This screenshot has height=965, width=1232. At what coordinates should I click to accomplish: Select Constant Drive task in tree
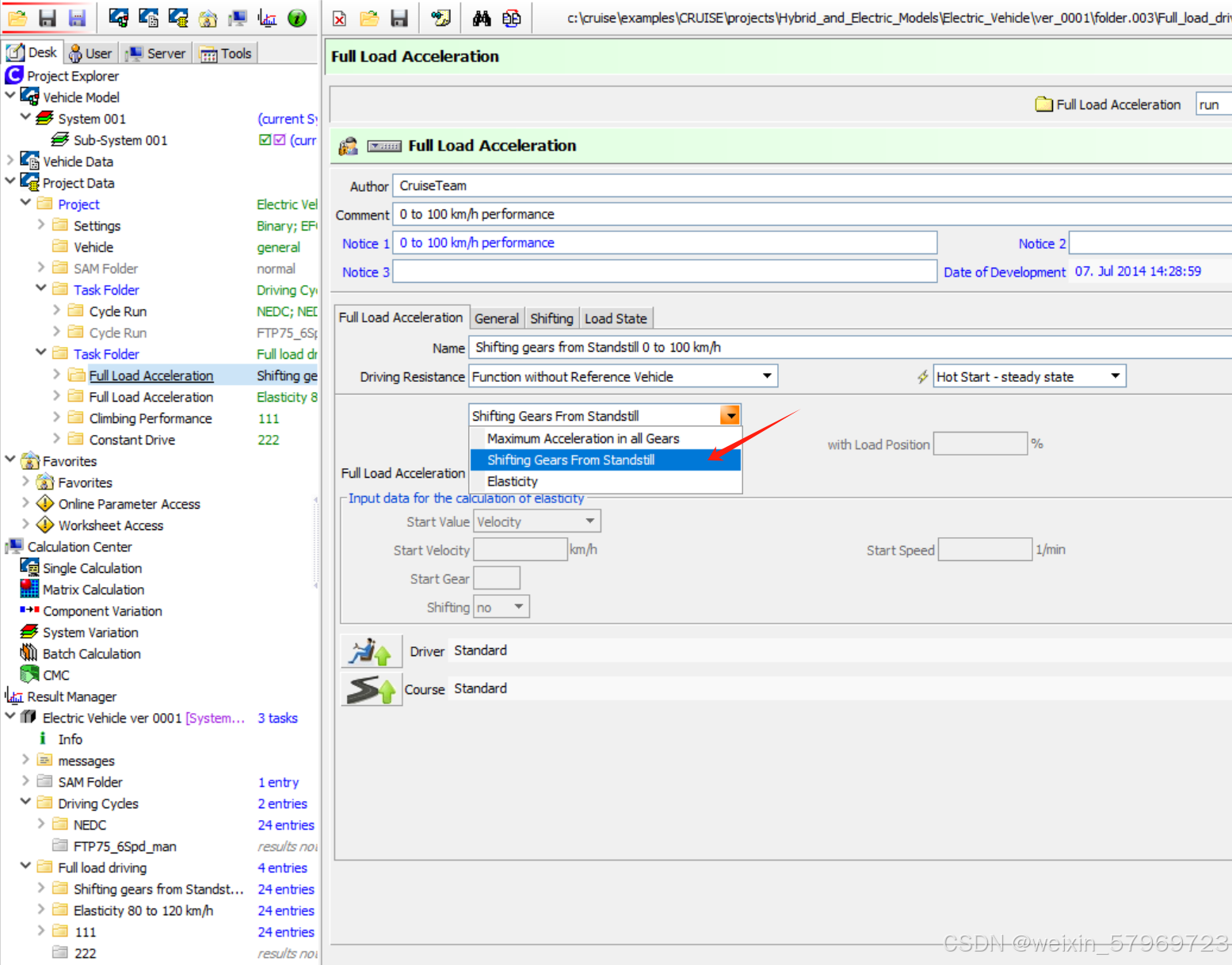pos(132,440)
